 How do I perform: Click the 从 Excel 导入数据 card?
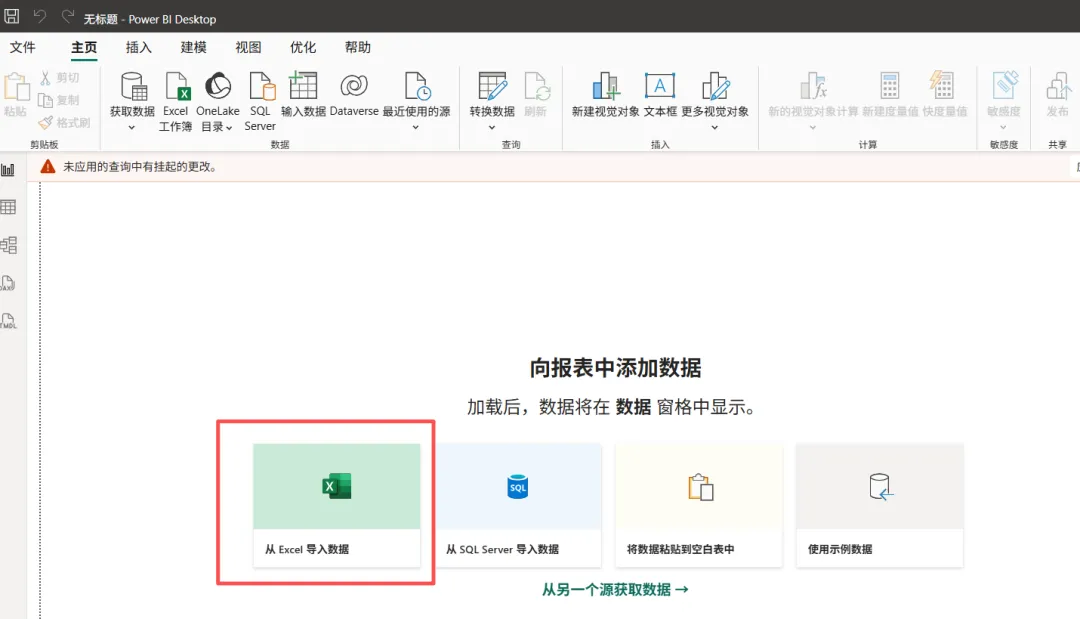[x=337, y=505]
